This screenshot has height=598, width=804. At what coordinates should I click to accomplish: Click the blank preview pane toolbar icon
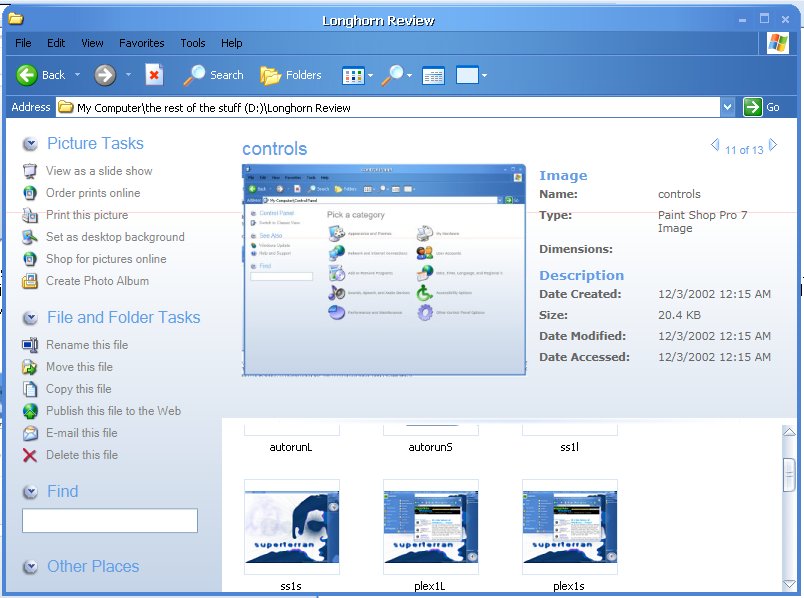pos(467,75)
